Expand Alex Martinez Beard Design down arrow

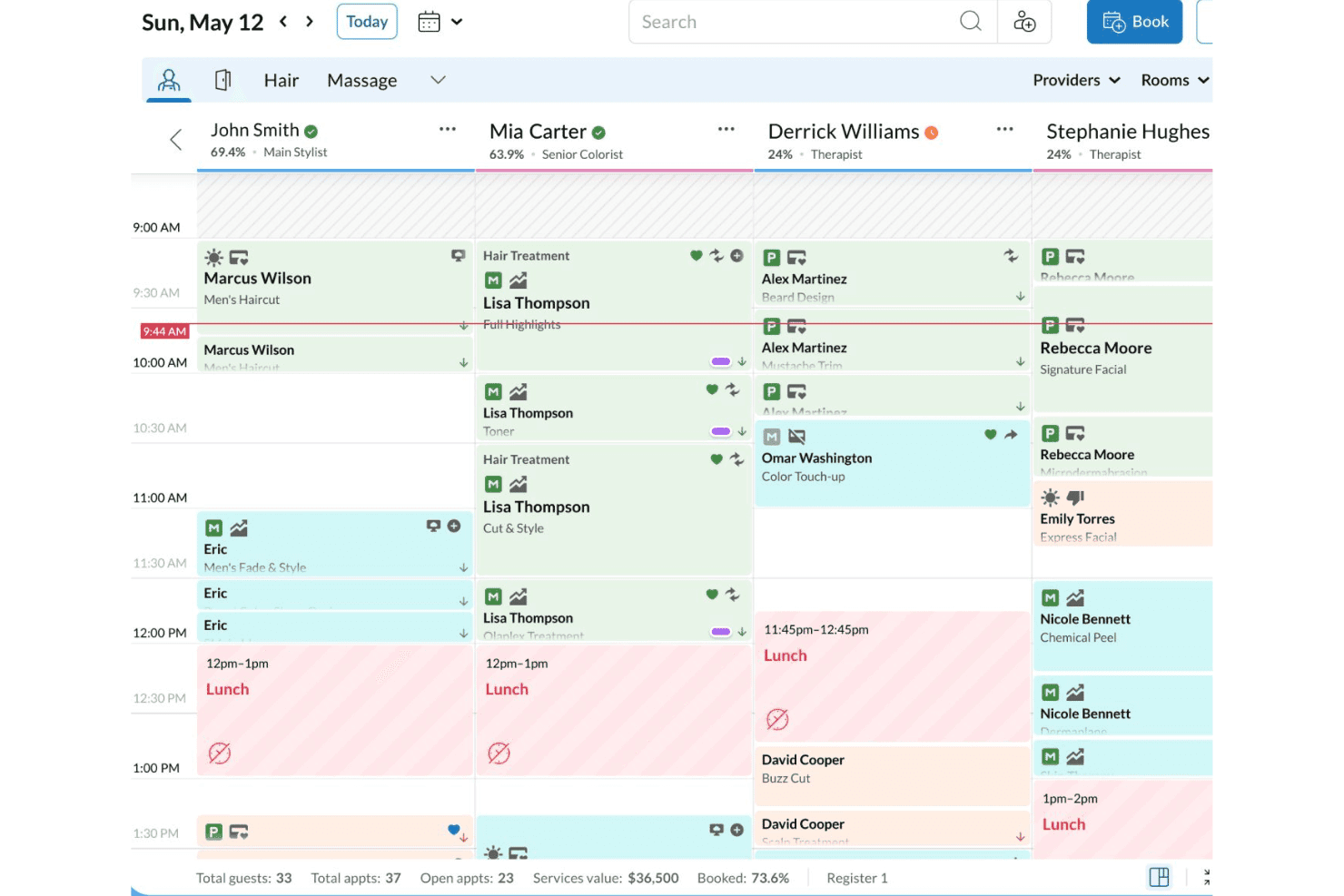tap(1021, 297)
